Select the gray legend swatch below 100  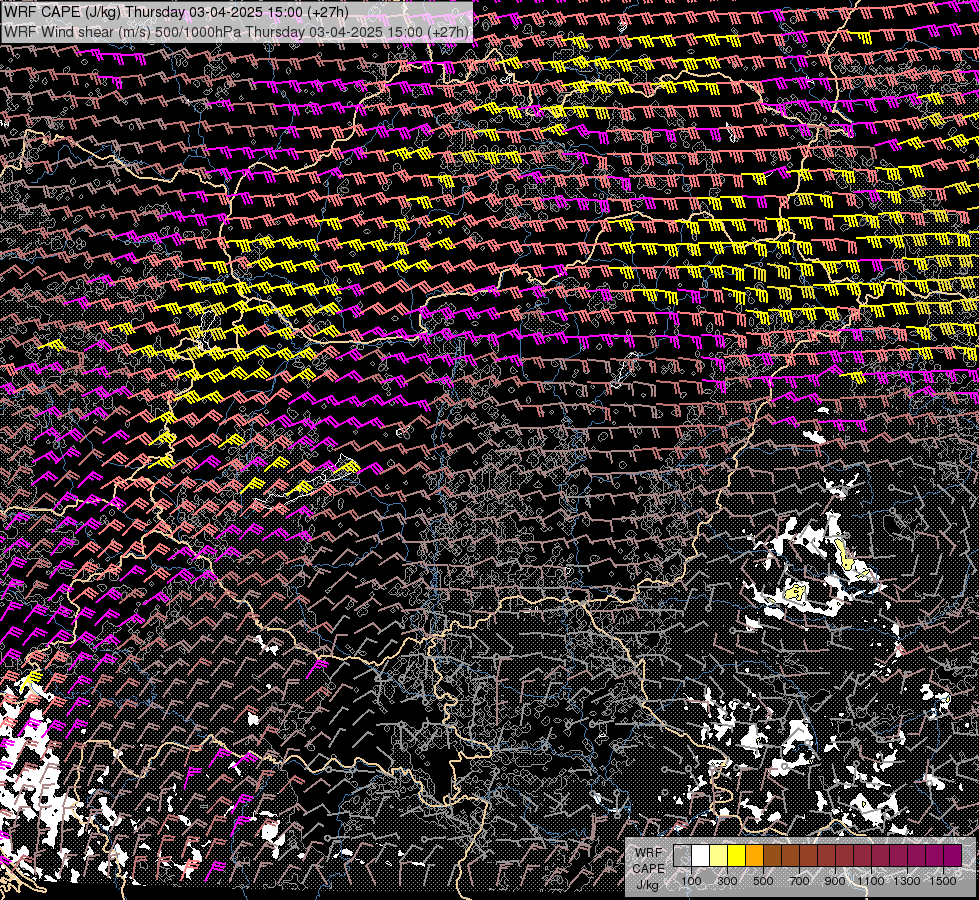[682, 855]
